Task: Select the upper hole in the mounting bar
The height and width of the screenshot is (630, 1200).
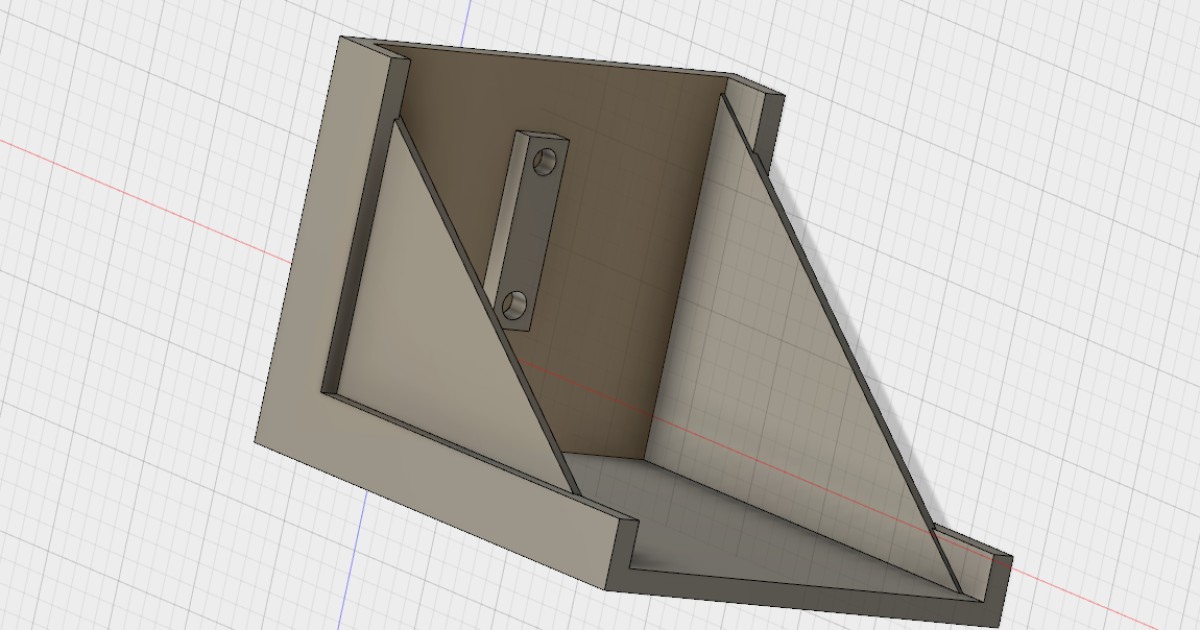Action: (546, 161)
